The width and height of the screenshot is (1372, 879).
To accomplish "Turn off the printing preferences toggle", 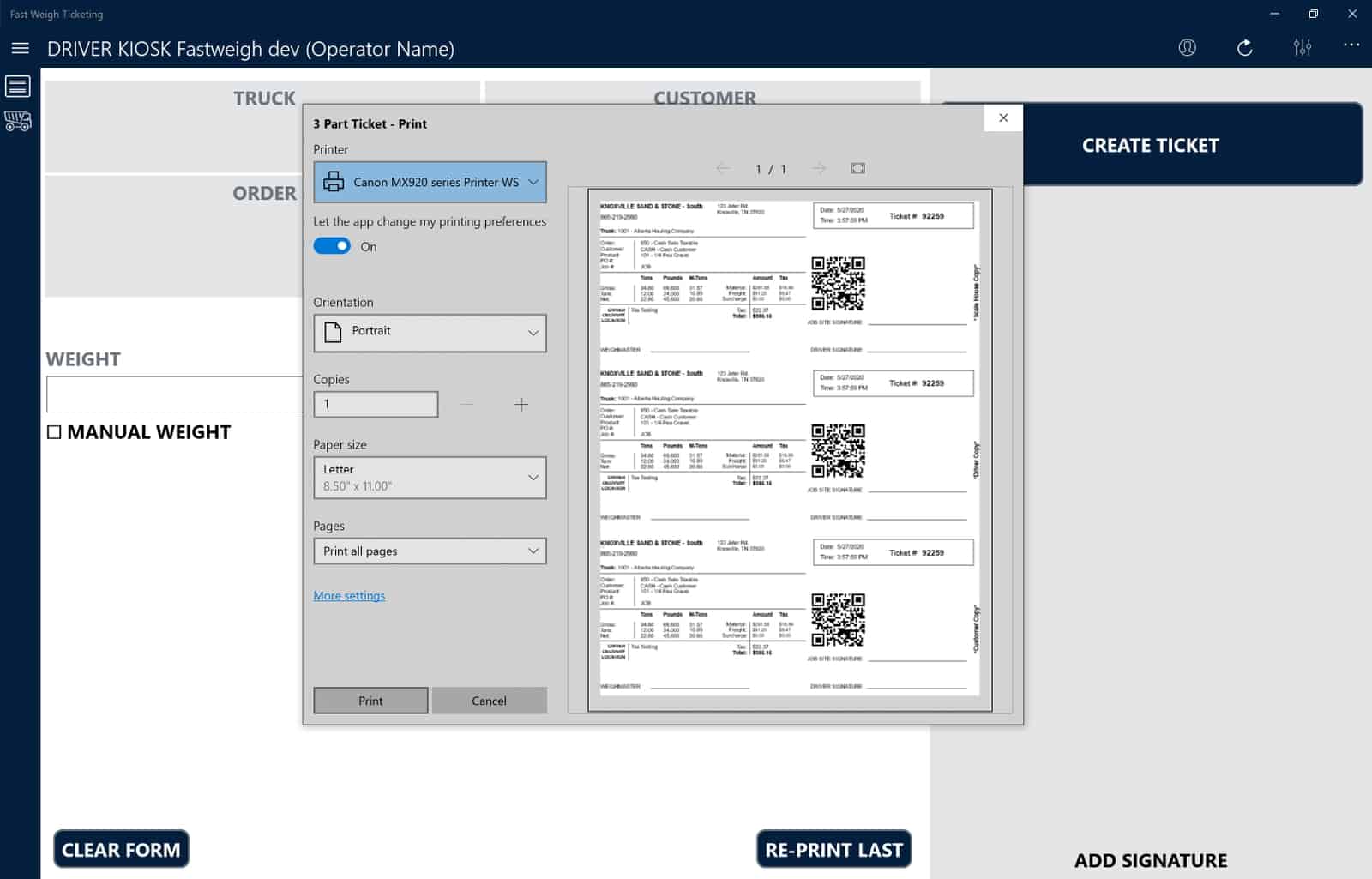I will pyautogui.click(x=331, y=246).
